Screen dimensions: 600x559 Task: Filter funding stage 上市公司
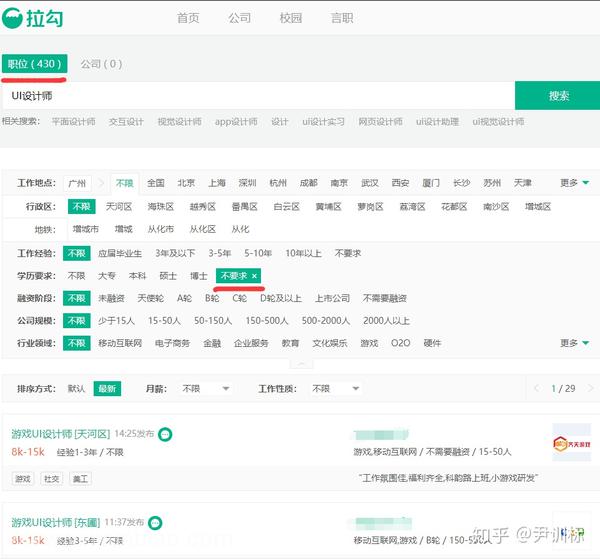coord(332,298)
